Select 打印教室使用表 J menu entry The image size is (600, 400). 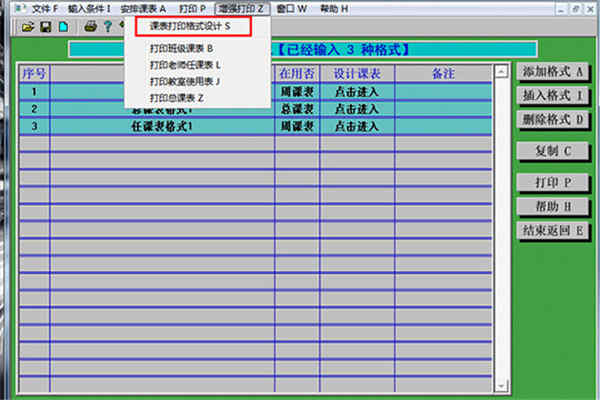pyautogui.click(x=185, y=82)
